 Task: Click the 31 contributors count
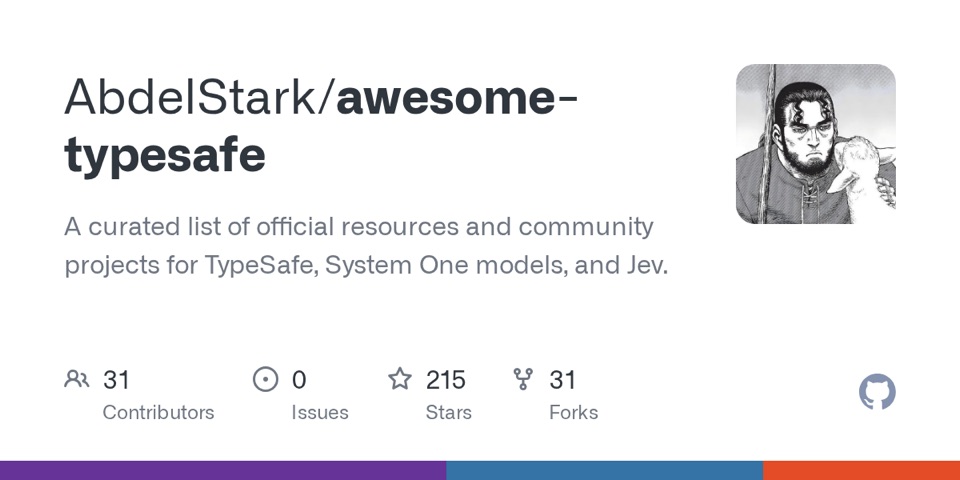(x=116, y=380)
